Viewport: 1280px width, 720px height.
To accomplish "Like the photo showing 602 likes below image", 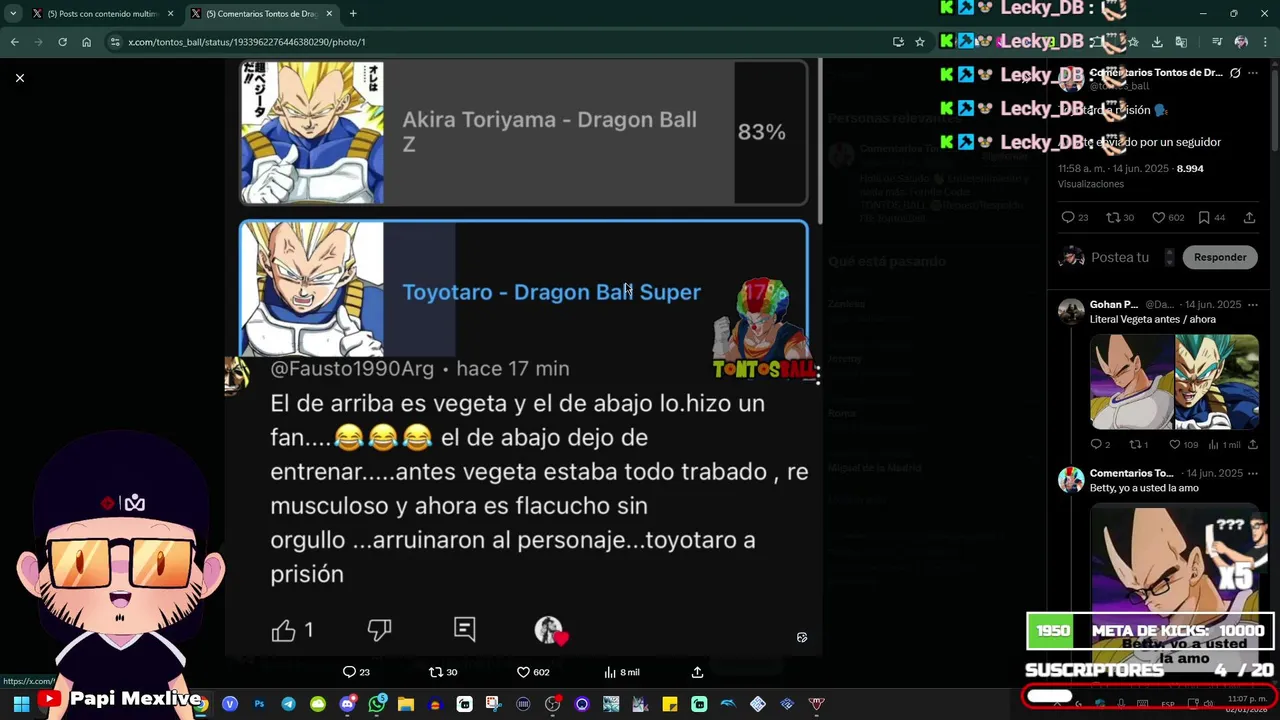I will click(533, 672).
